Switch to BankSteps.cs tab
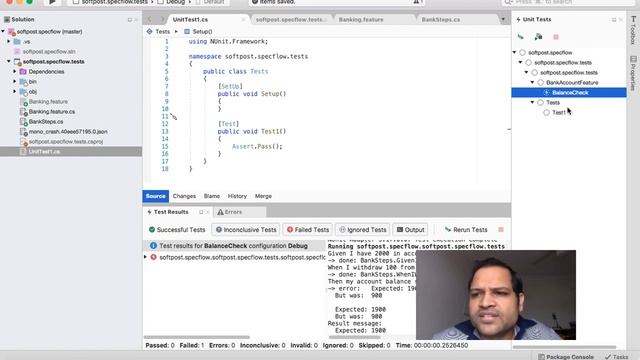The height and width of the screenshot is (360, 640). (x=441, y=20)
